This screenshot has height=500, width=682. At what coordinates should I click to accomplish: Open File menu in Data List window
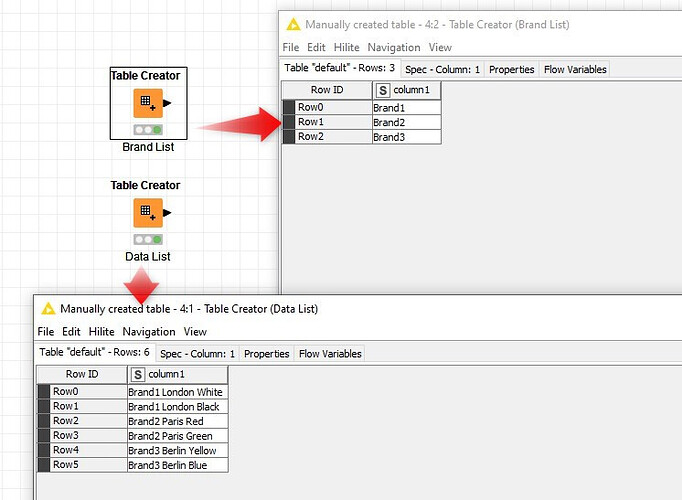[x=46, y=331]
